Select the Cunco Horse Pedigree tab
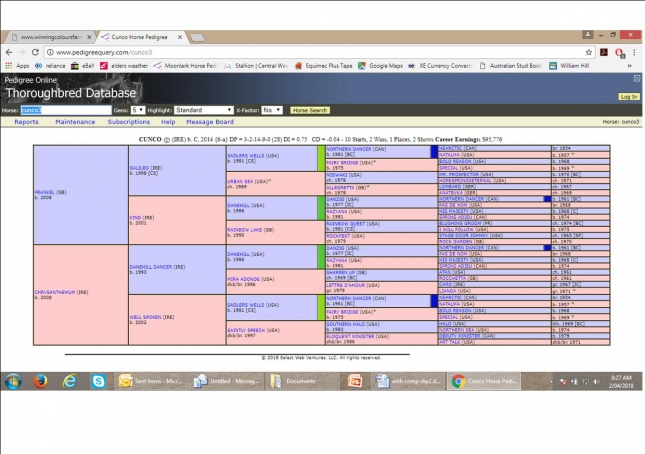The image size is (645, 454). [x=140, y=37]
